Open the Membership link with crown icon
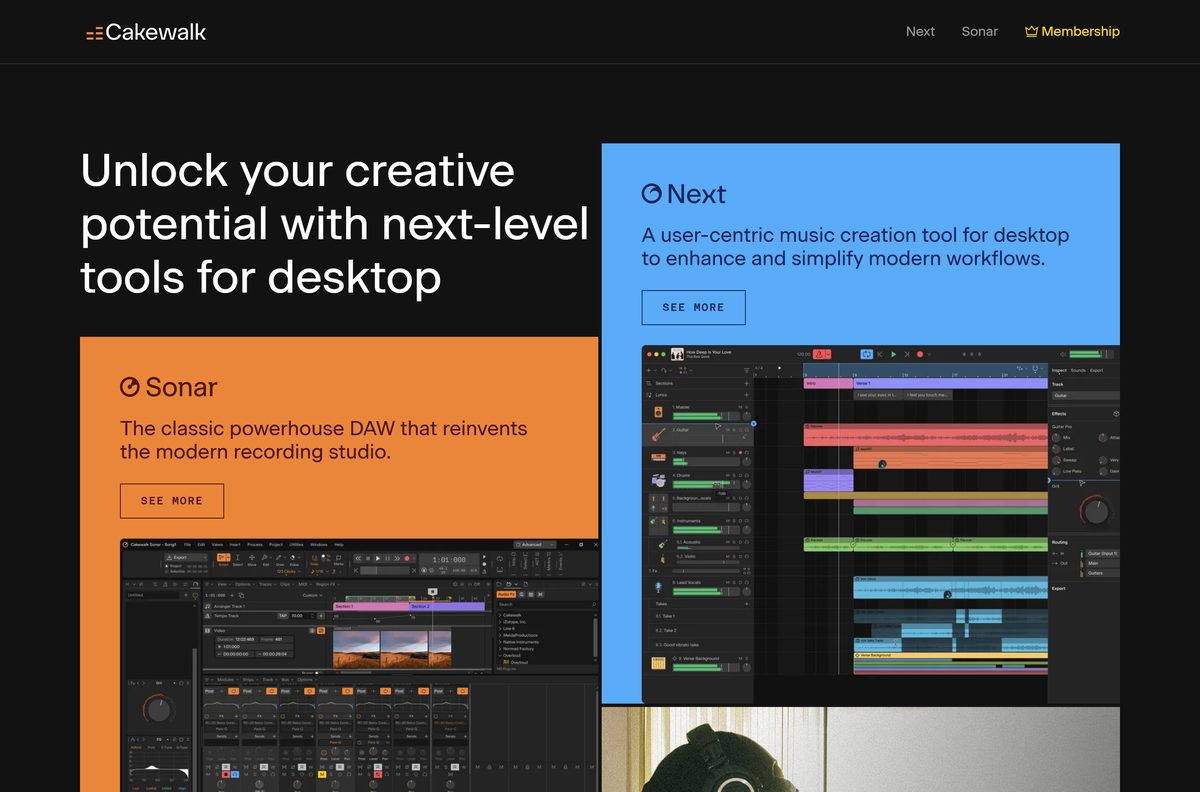This screenshot has width=1200, height=792. (1072, 31)
